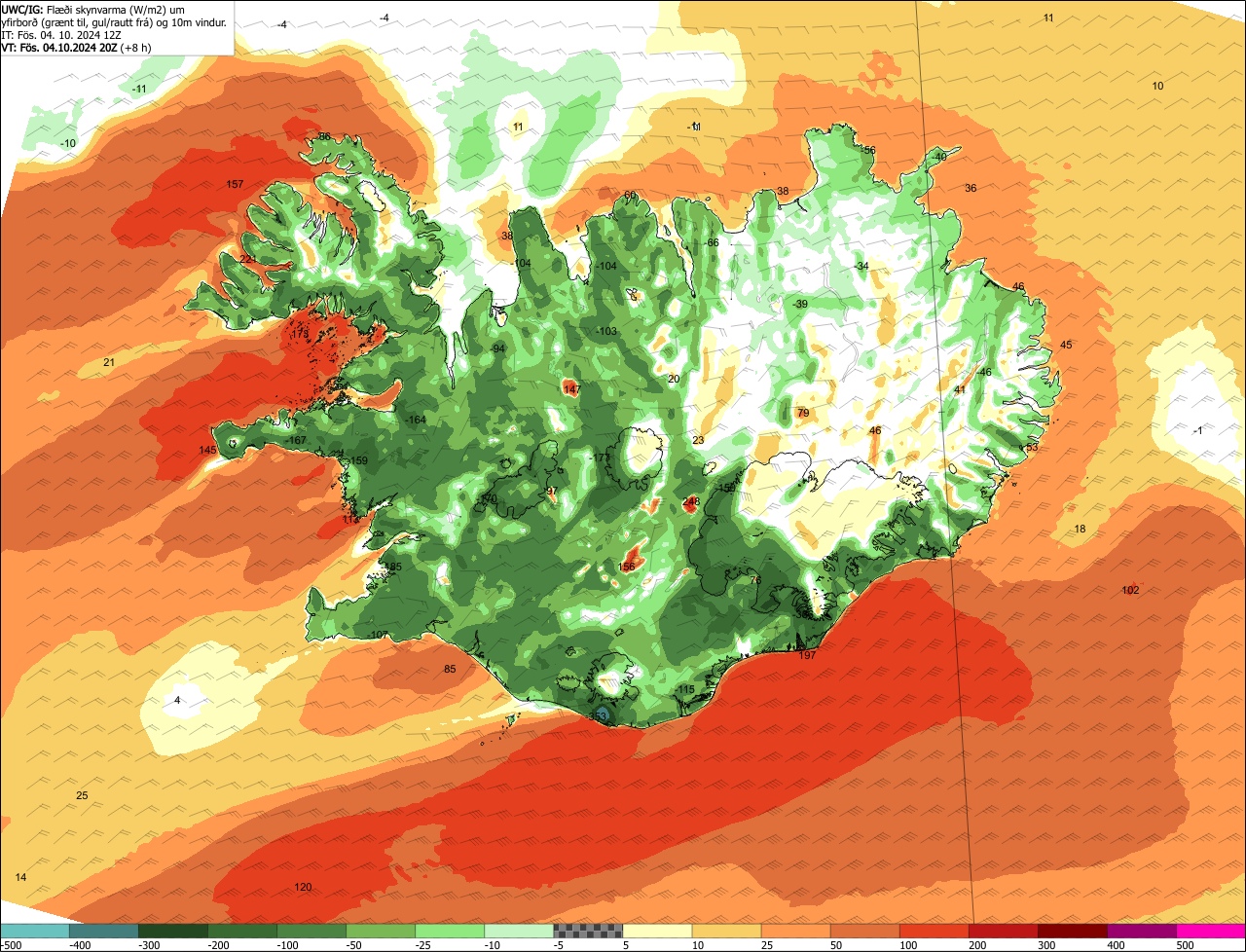Click the red-orange 100 to 200 swatch
The image size is (1246, 952).
[x=934, y=931]
